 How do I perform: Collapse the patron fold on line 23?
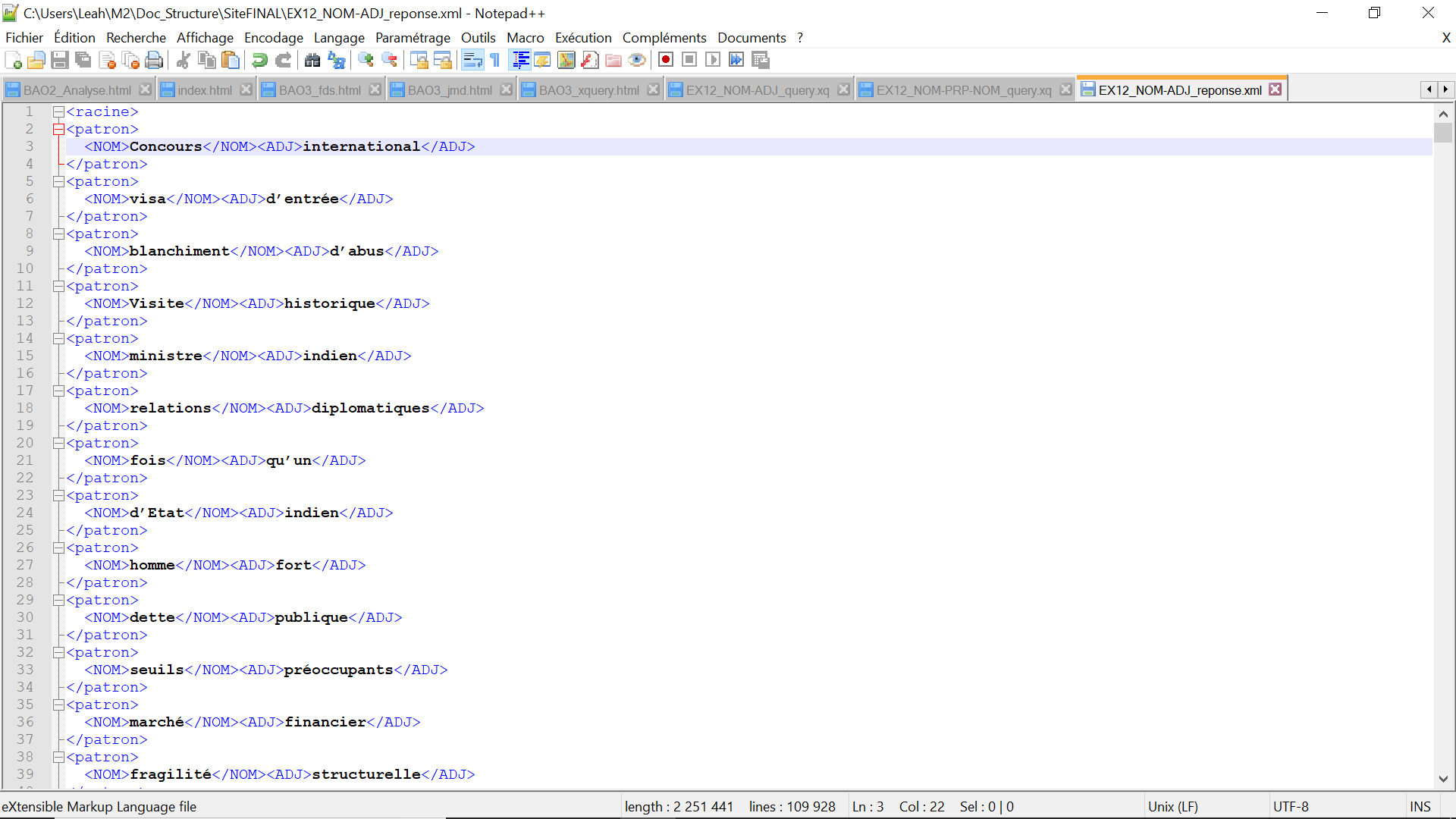click(x=58, y=496)
